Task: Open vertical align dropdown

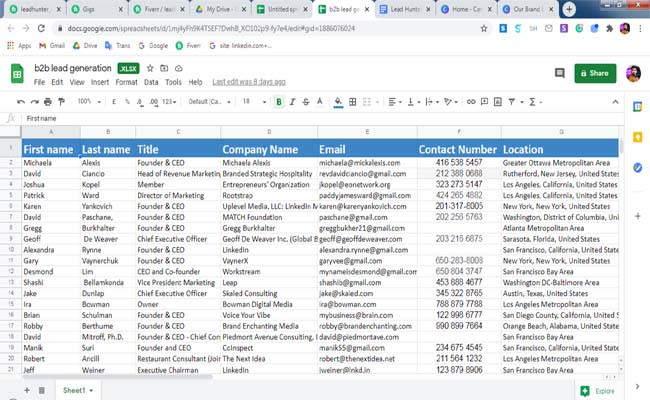Action: [414, 102]
